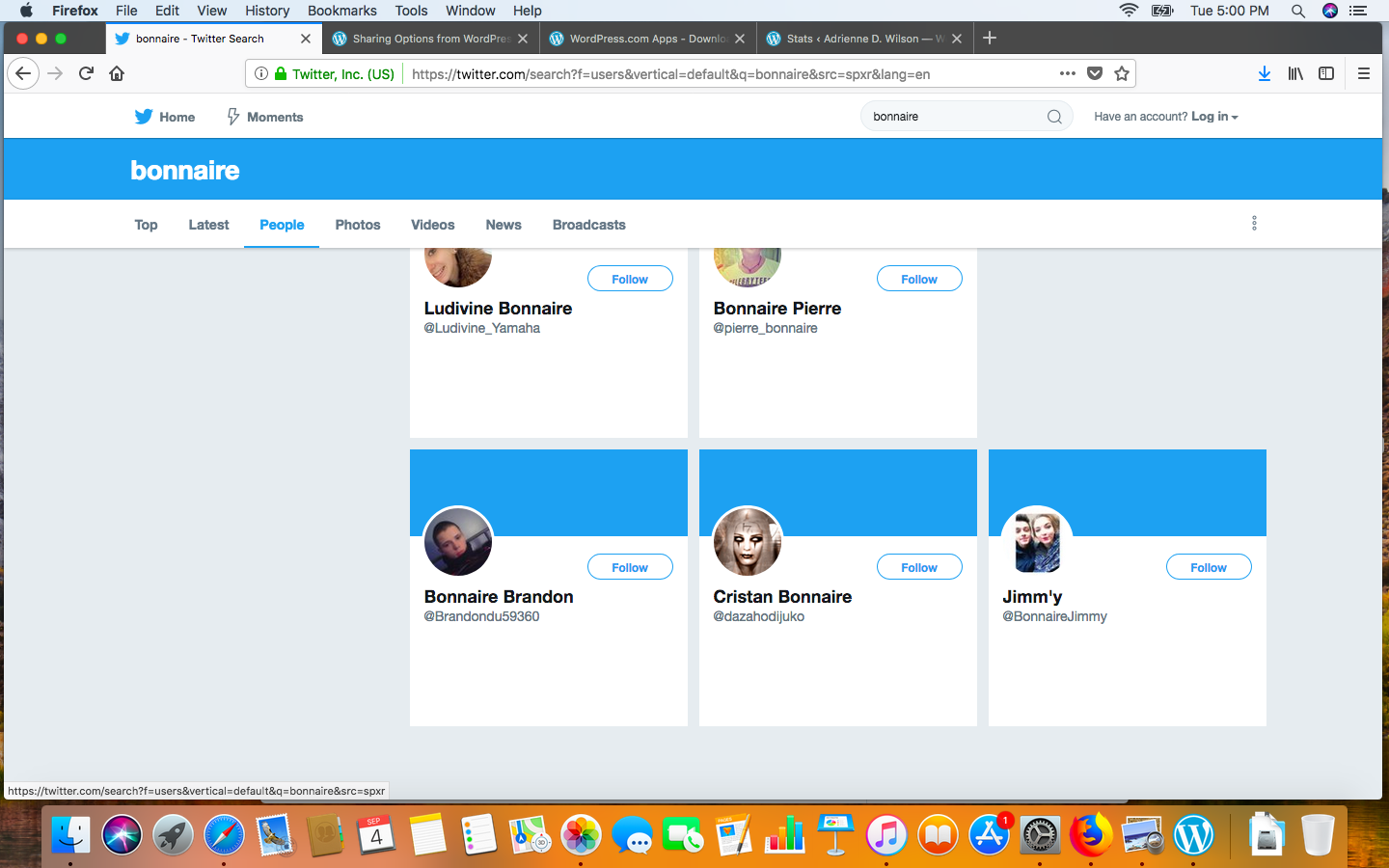This screenshot has width=1389, height=868.
Task: Follow Ludivine Bonnaire
Action: coord(630,279)
